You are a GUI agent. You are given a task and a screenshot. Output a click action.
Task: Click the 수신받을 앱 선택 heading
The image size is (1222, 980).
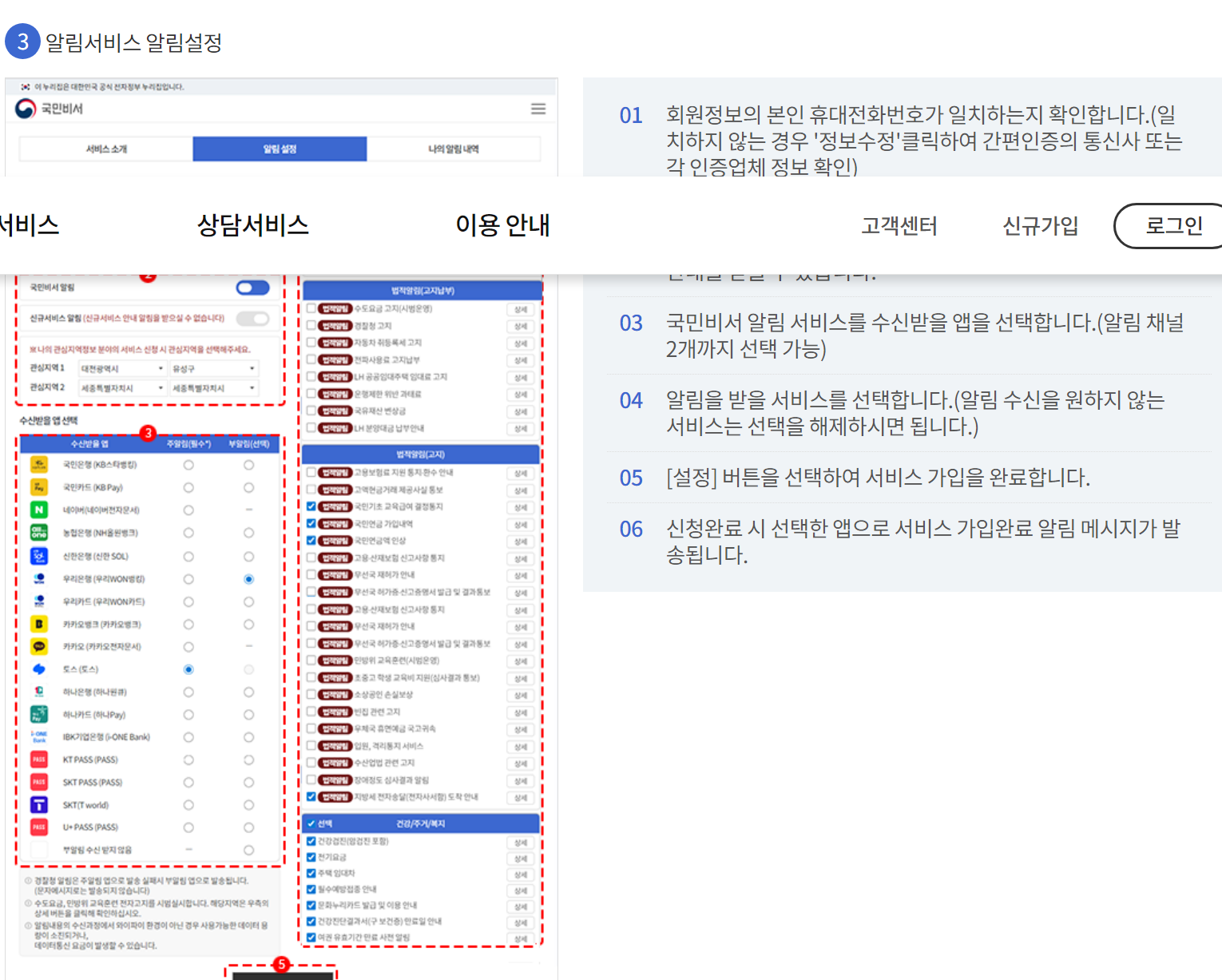(49, 420)
